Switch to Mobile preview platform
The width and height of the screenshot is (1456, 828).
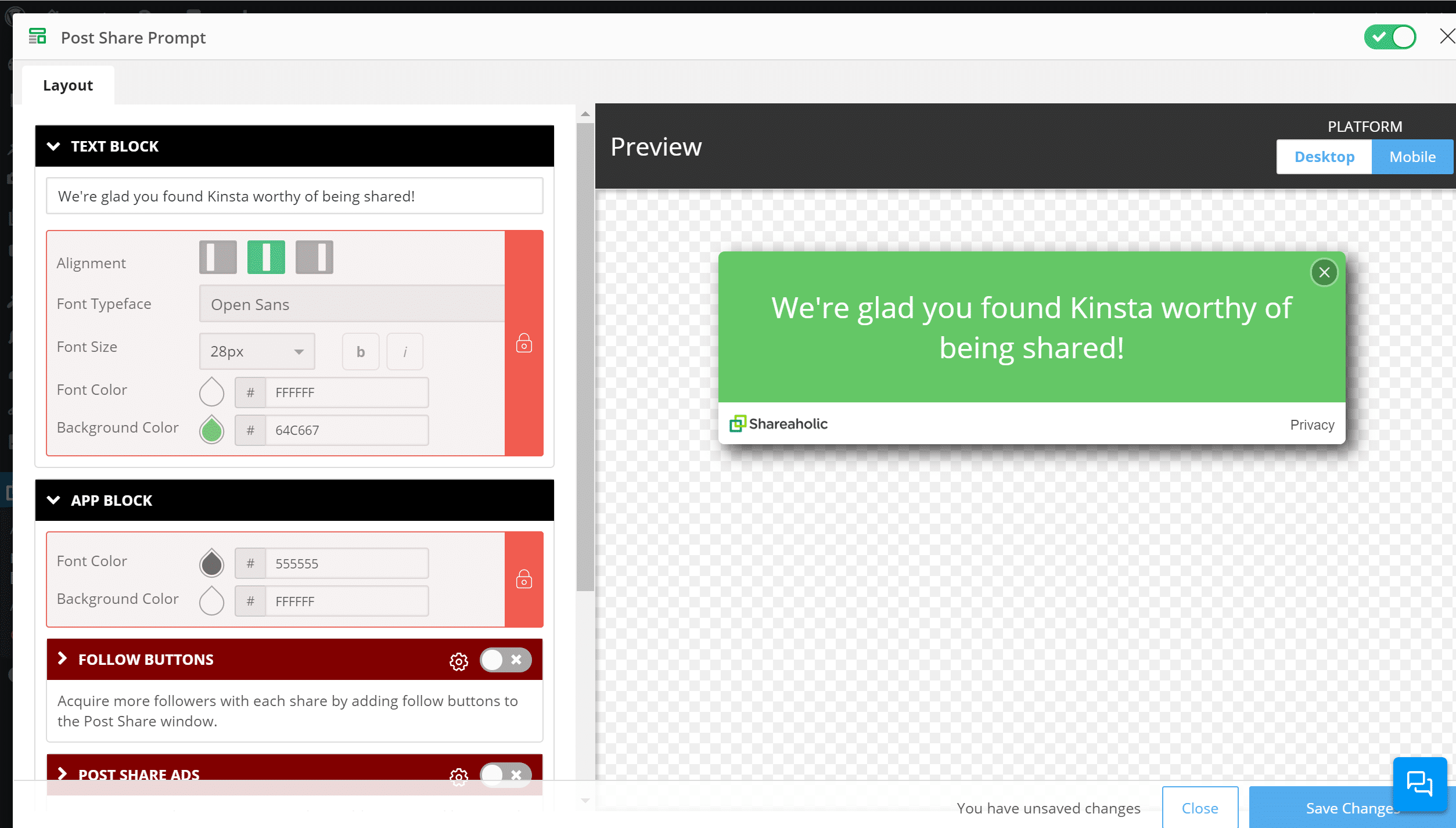pyautogui.click(x=1411, y=156)
